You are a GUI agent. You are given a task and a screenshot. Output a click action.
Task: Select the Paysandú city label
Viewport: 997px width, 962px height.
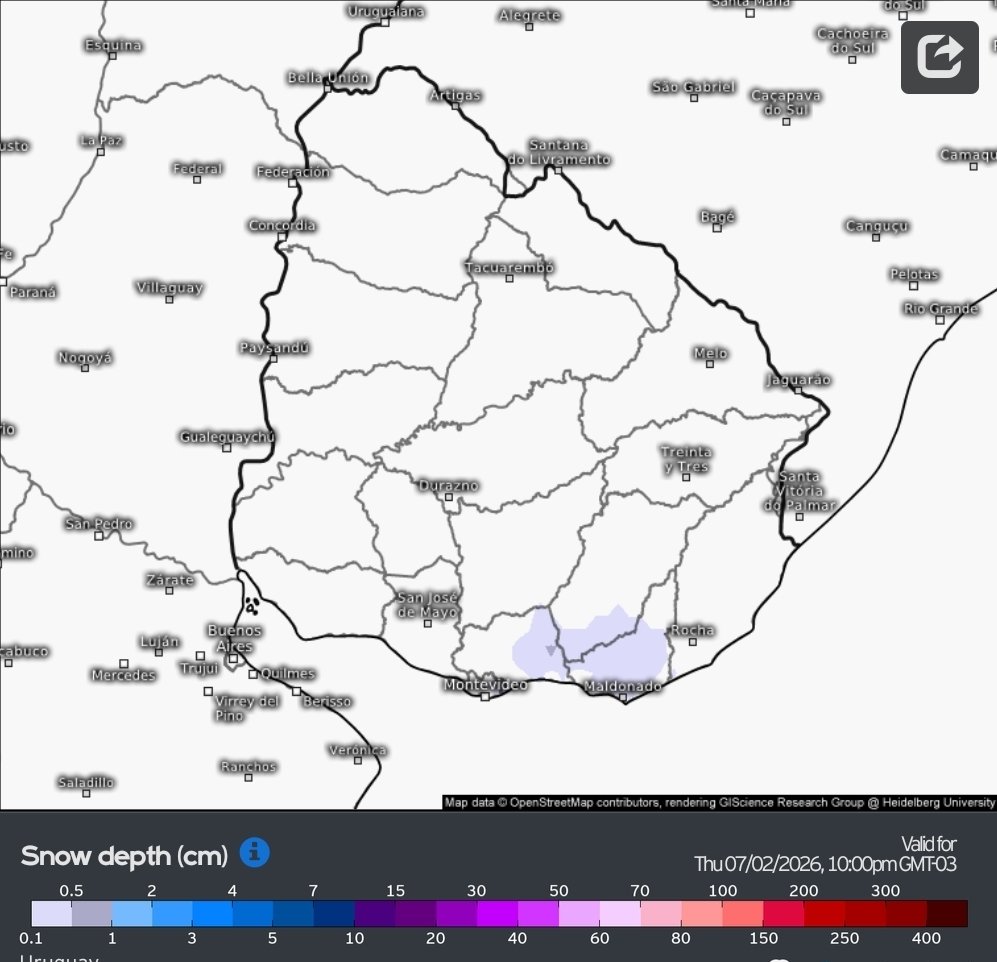pyautogui.click(x=274, y=348)
